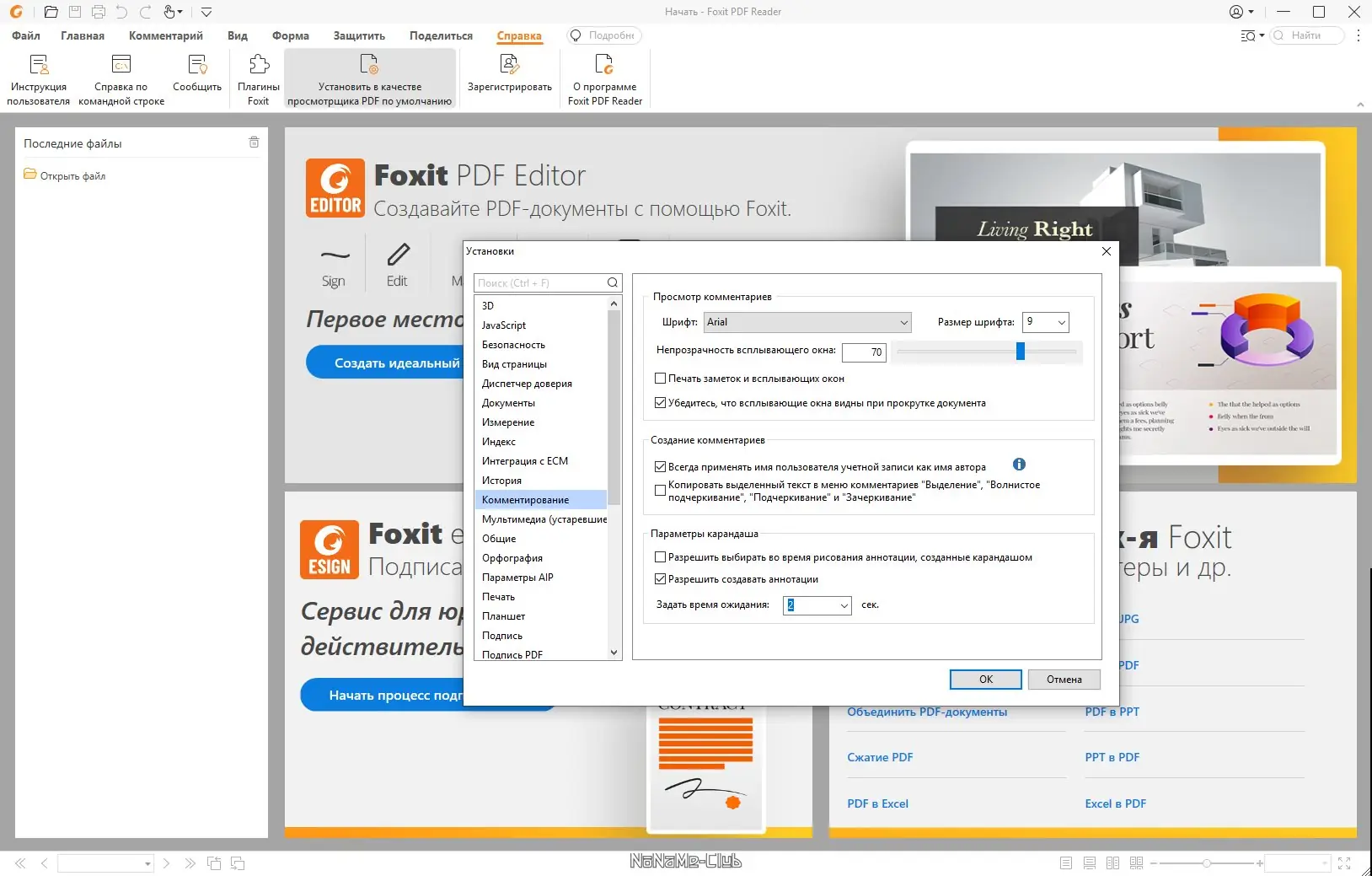Click the Redo arrow icon

click(x=146, y=12)
